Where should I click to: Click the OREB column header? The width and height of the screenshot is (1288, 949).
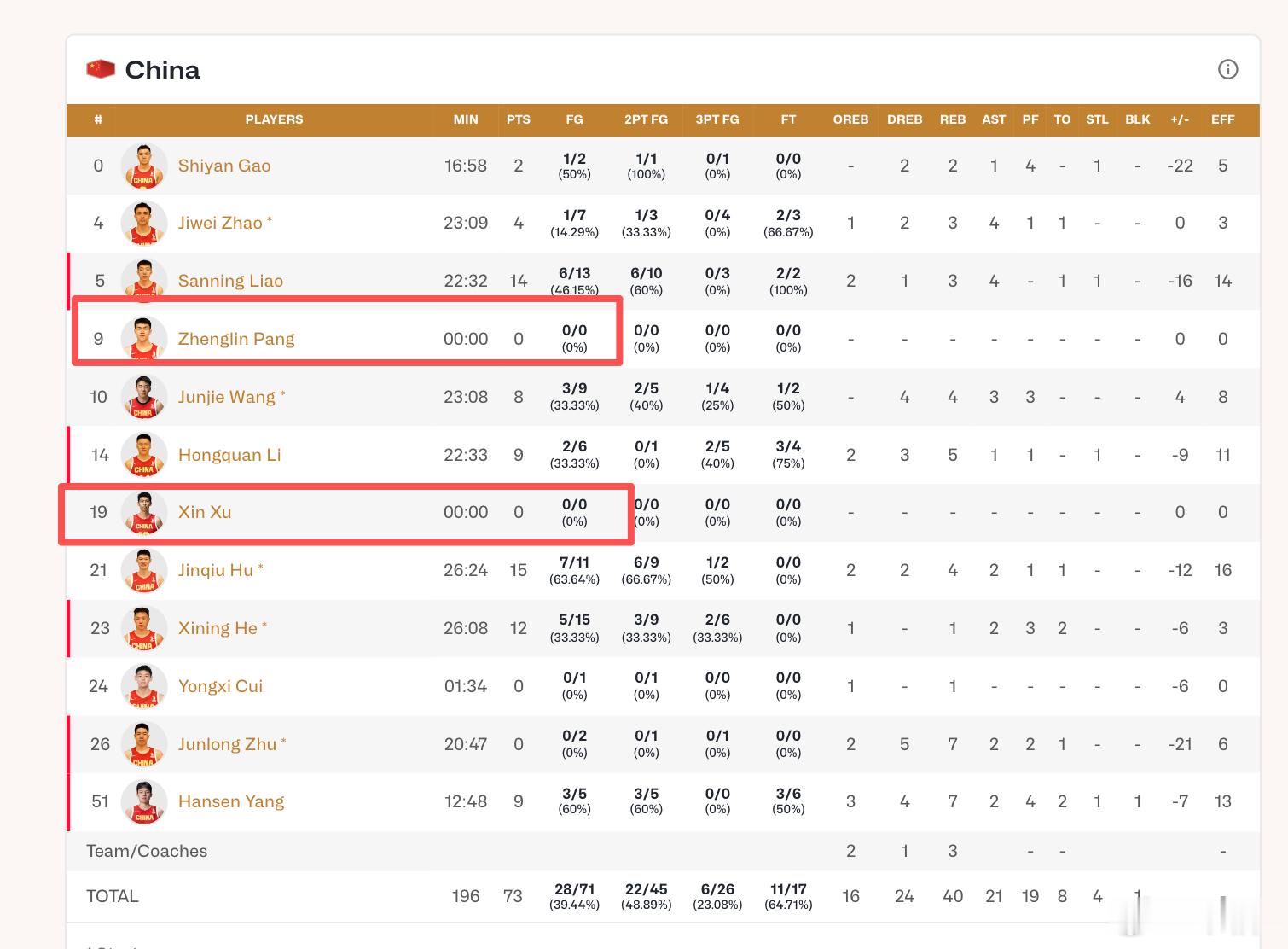tap(850, 119)
